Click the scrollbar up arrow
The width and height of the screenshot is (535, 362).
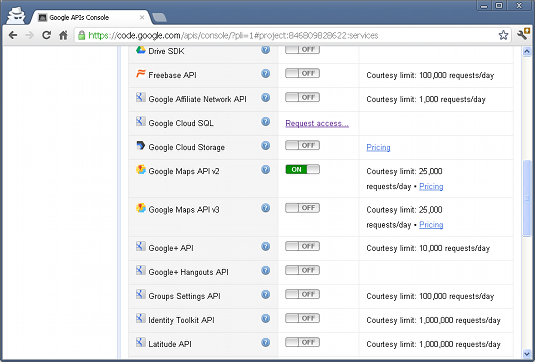click(527, 52)
